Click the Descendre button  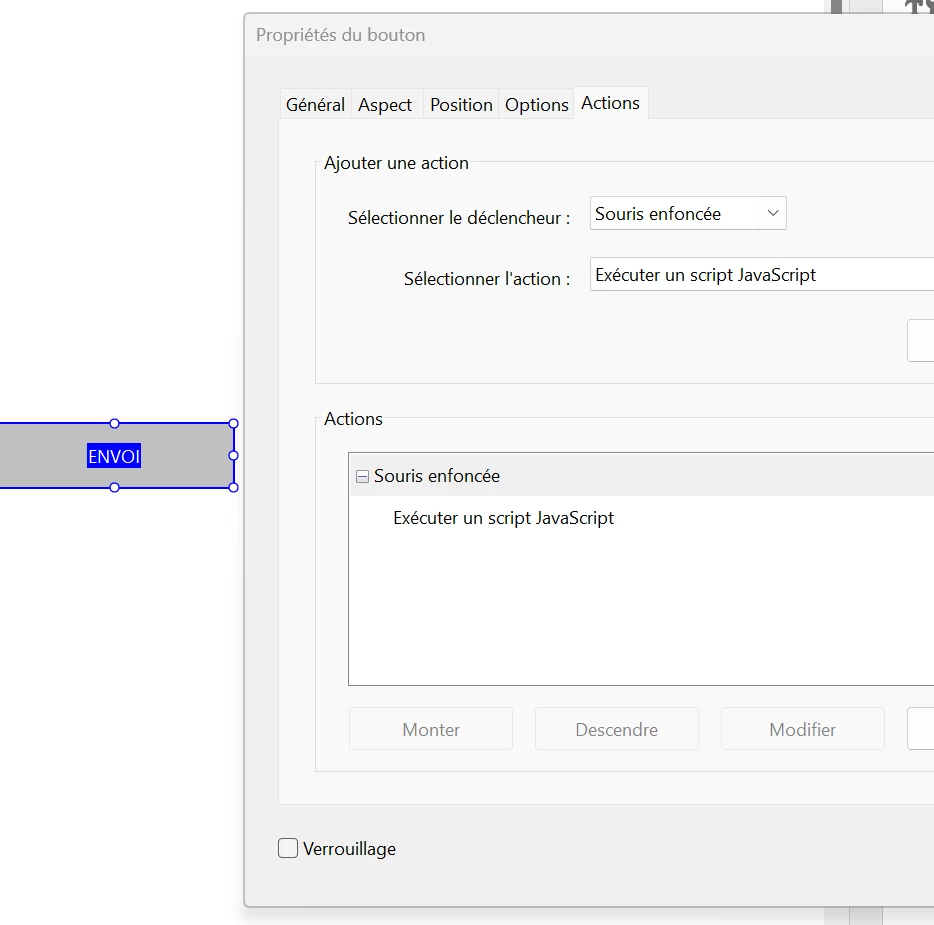click(x=617, y=729)
